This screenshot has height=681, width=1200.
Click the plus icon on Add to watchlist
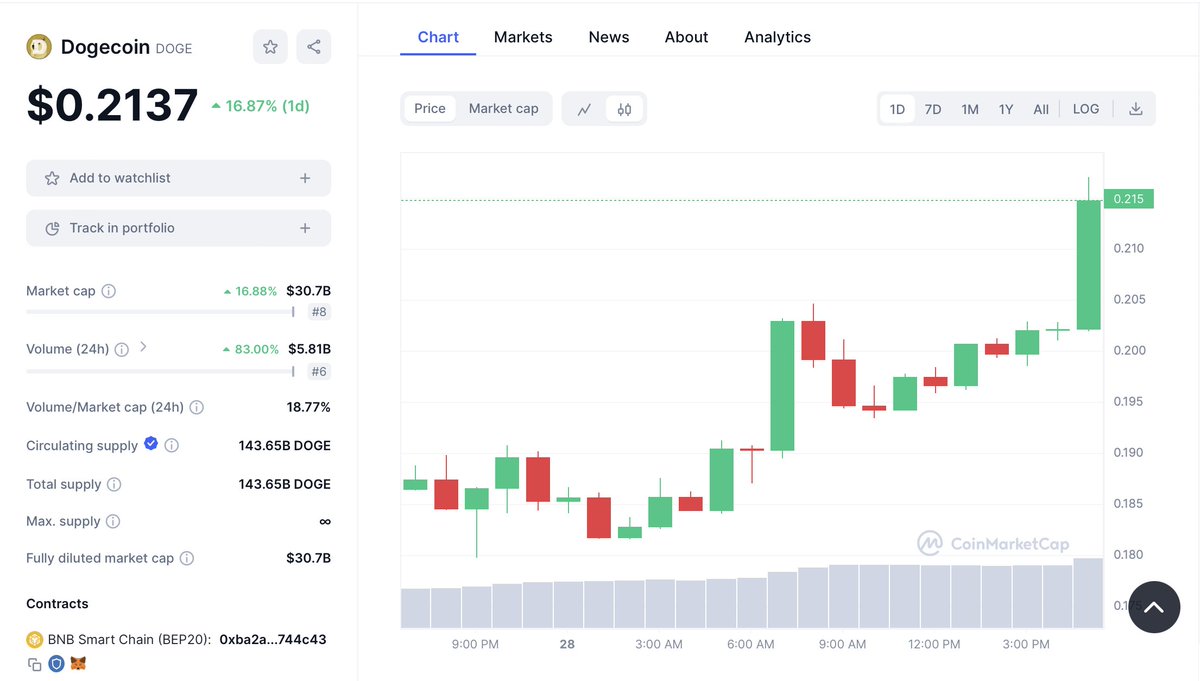coord(305,178)
